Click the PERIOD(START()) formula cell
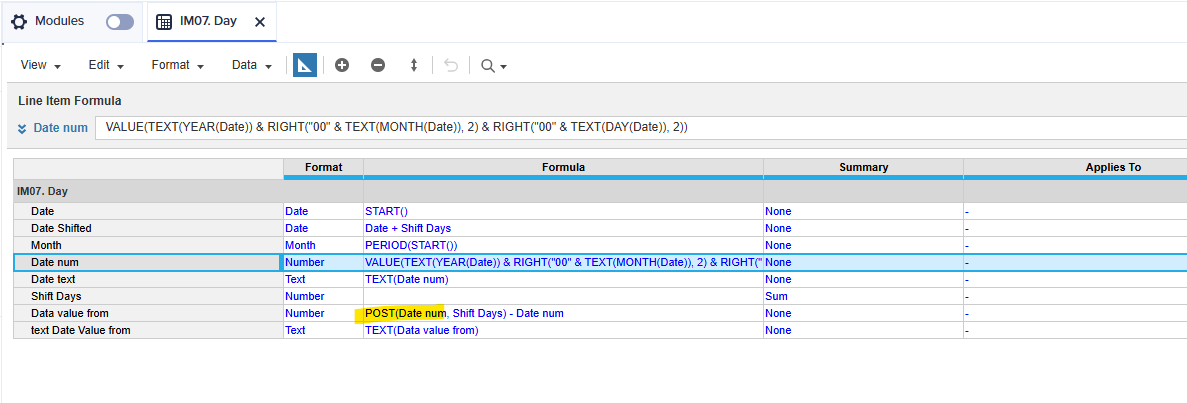The image size is (1187, 403). (x=563, y=245)
